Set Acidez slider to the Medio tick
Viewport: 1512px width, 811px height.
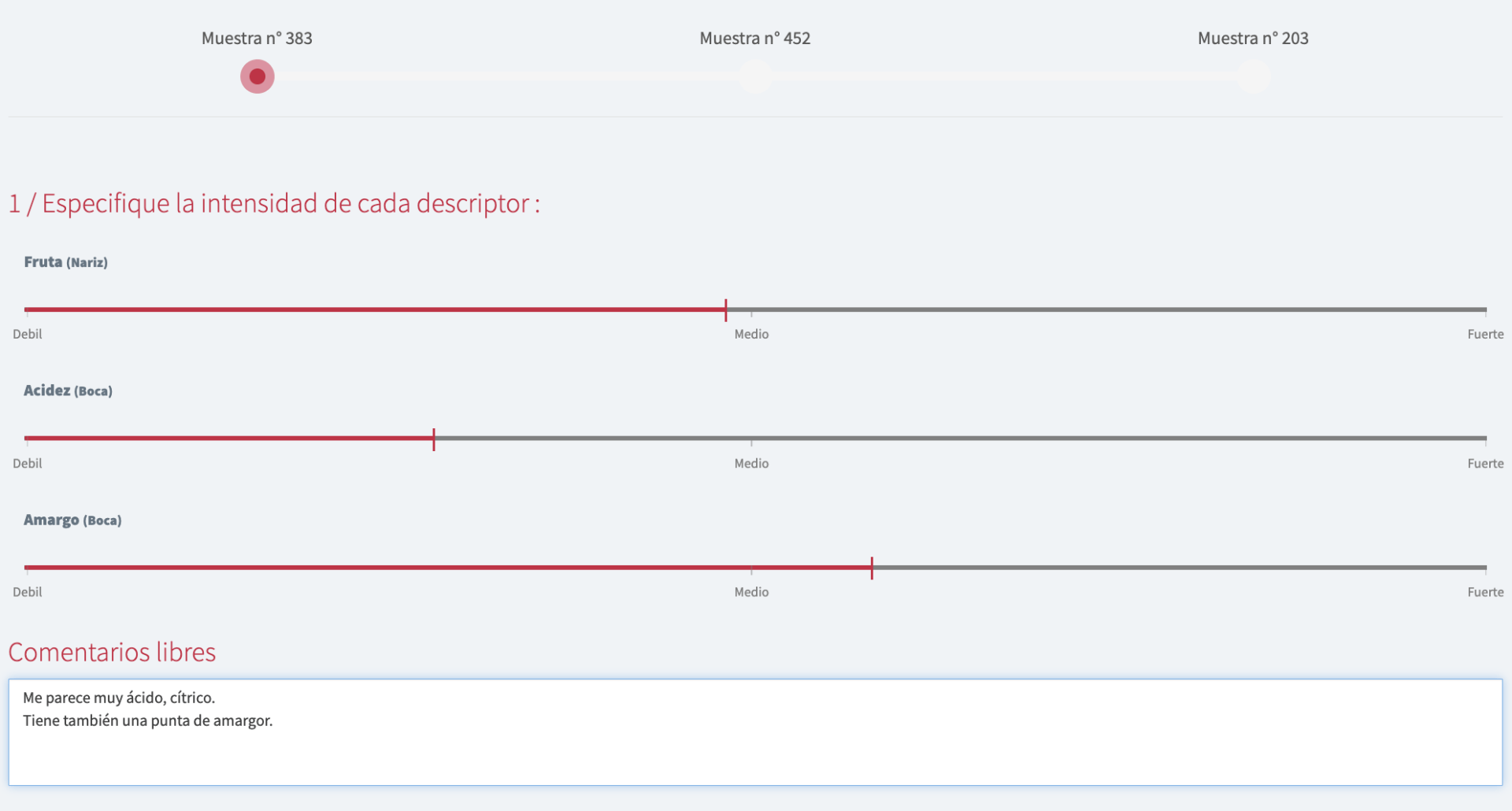click(x=751, y=439)
